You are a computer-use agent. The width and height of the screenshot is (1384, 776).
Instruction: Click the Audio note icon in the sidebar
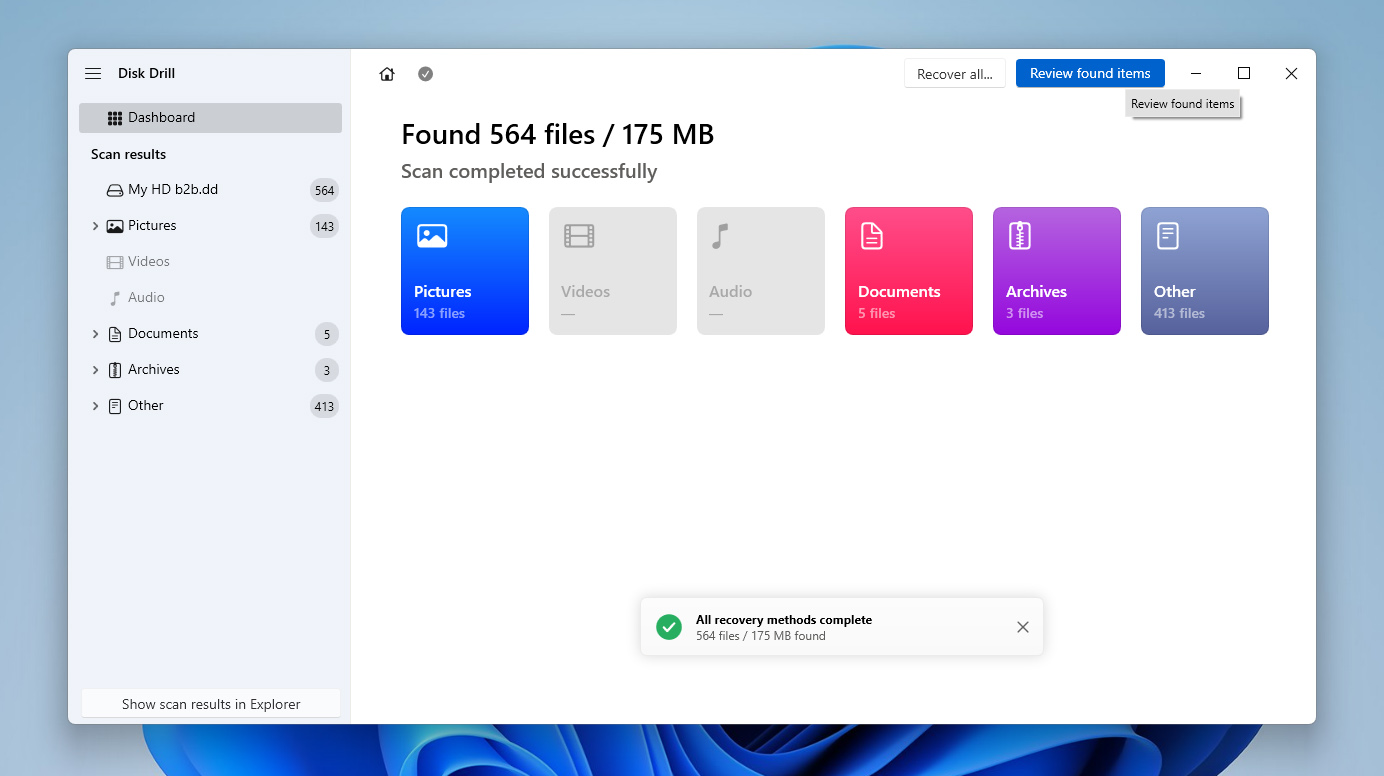click(115, 298)
